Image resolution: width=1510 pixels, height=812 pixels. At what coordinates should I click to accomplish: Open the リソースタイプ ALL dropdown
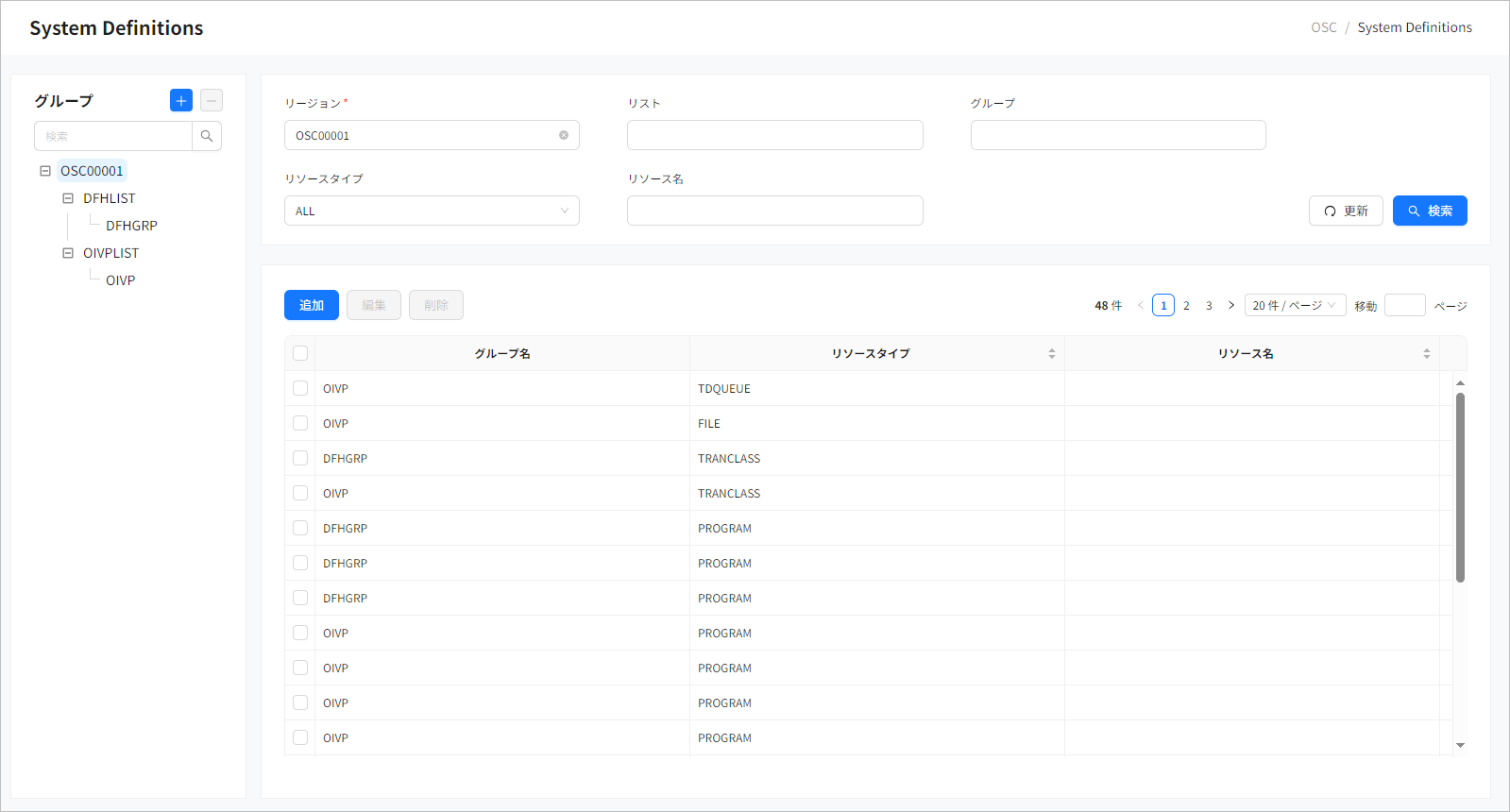pyautogui.click(x=432, y=211)
